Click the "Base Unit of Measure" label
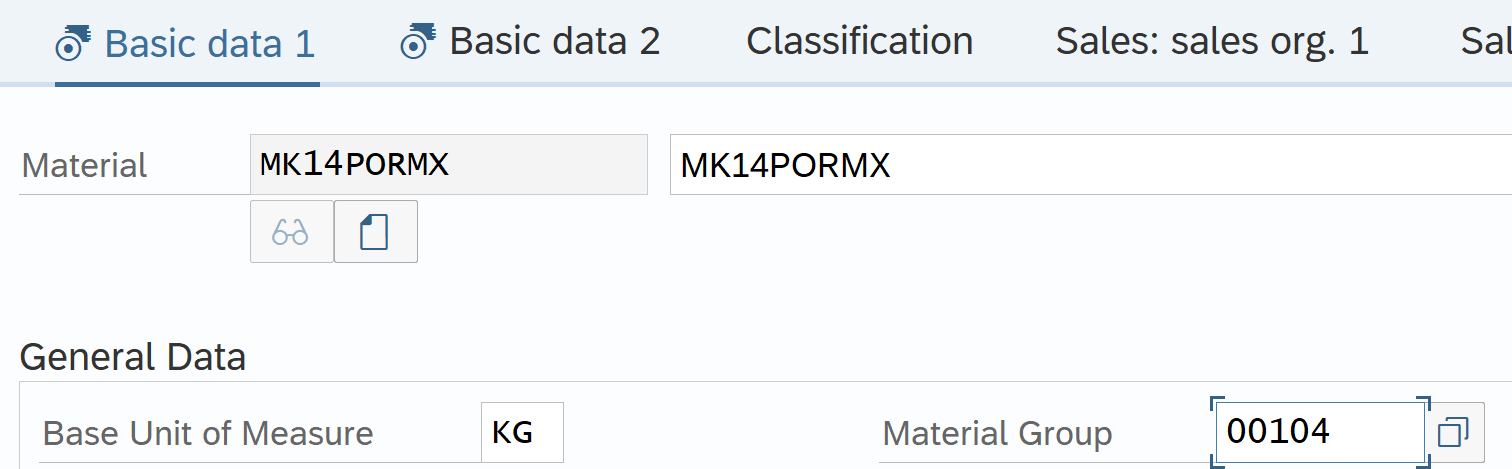The height and width of the screenshot is (469, 1512). click(208, 434)
